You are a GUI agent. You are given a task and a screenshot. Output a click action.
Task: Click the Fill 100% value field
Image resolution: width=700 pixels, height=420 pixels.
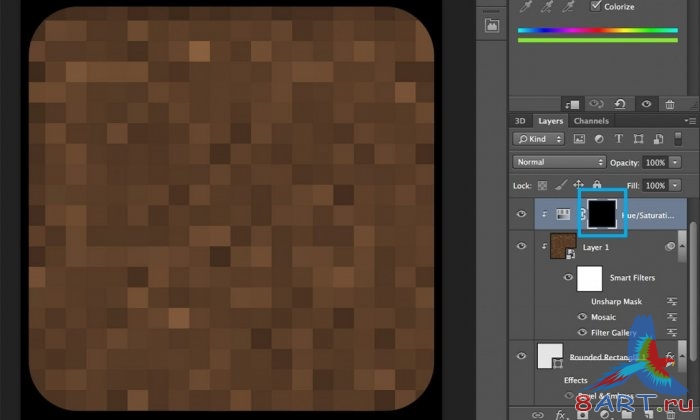tap(655, 185)
